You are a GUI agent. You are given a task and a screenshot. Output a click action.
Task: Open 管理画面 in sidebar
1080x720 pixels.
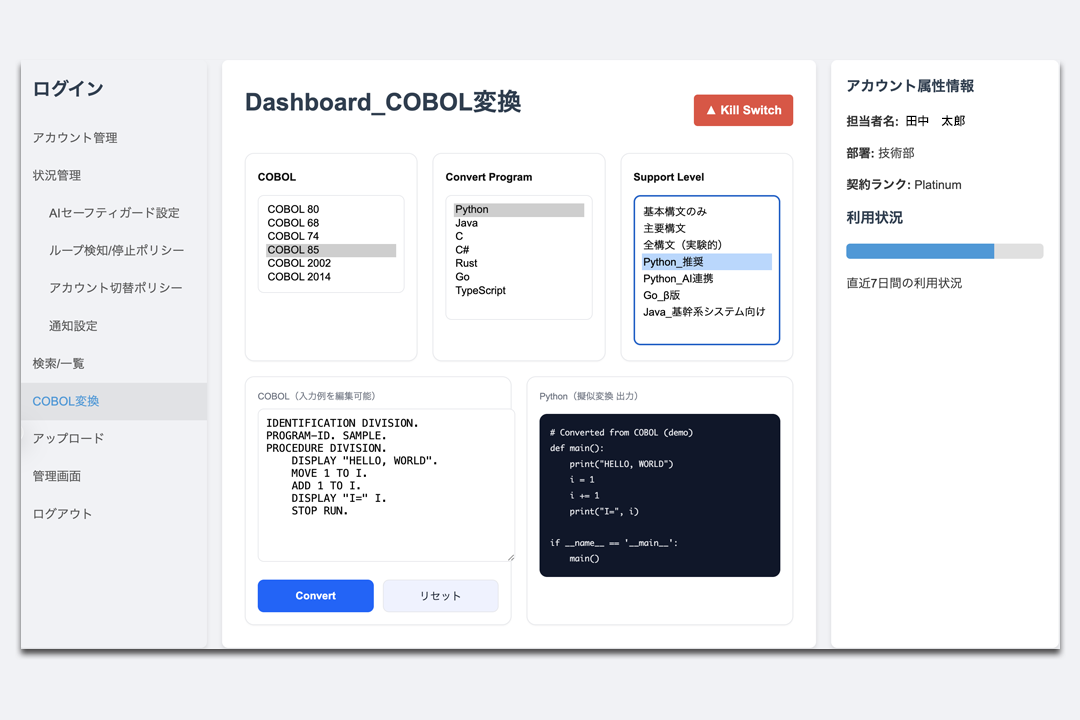coord(57,476)
